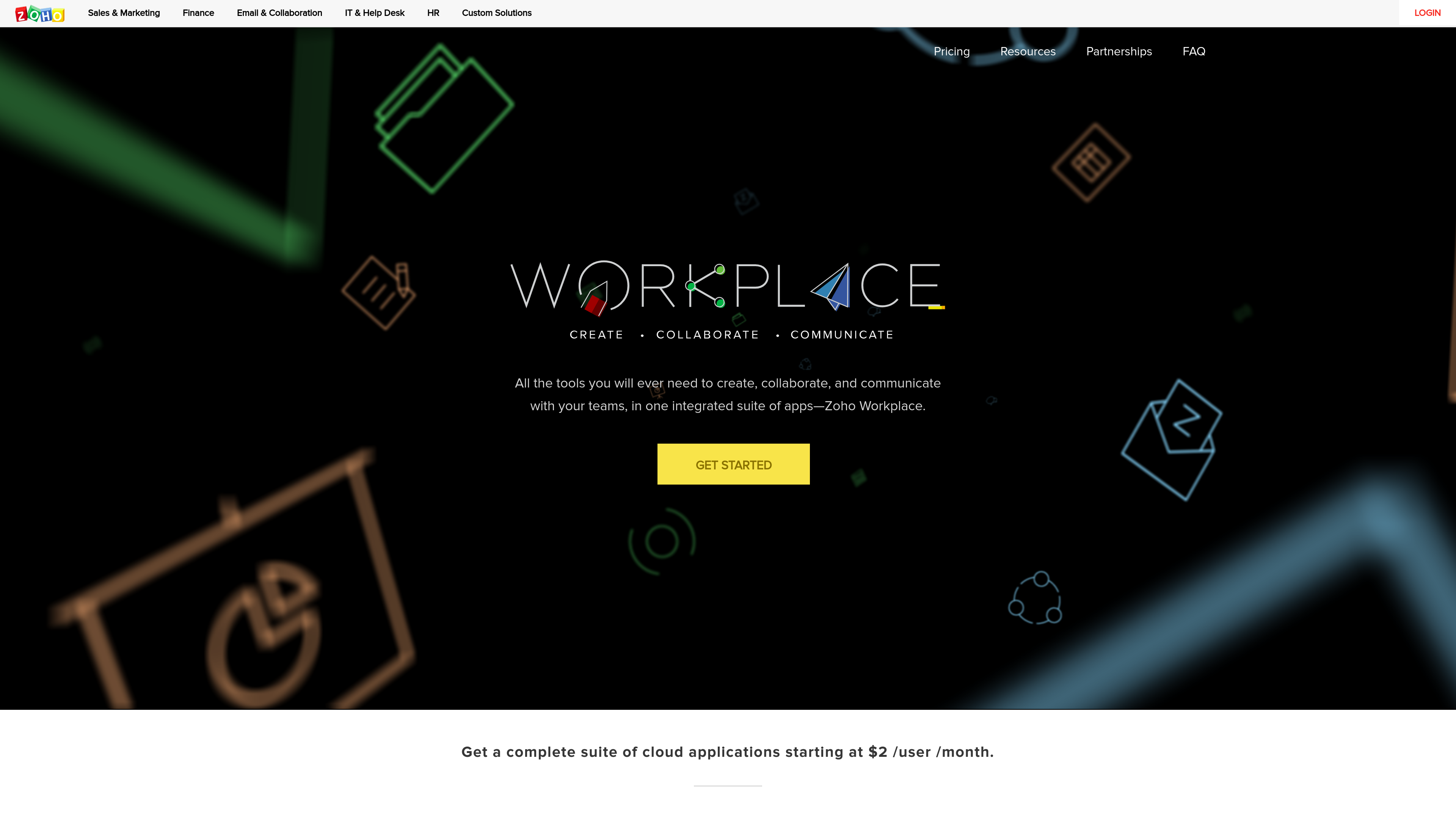Go to the Pricing page
This screenshot has width=1456, height=819.
(951, 52)
